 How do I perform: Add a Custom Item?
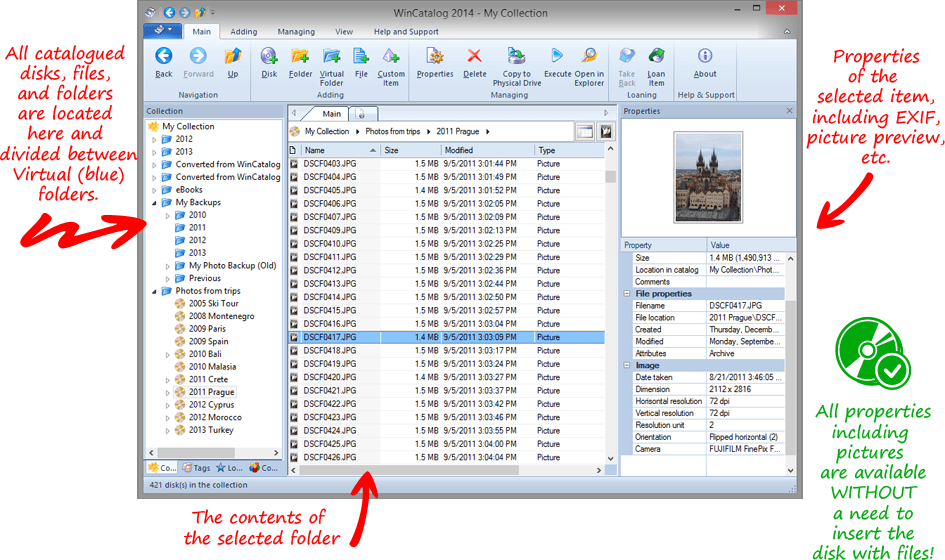pos(391,66)
